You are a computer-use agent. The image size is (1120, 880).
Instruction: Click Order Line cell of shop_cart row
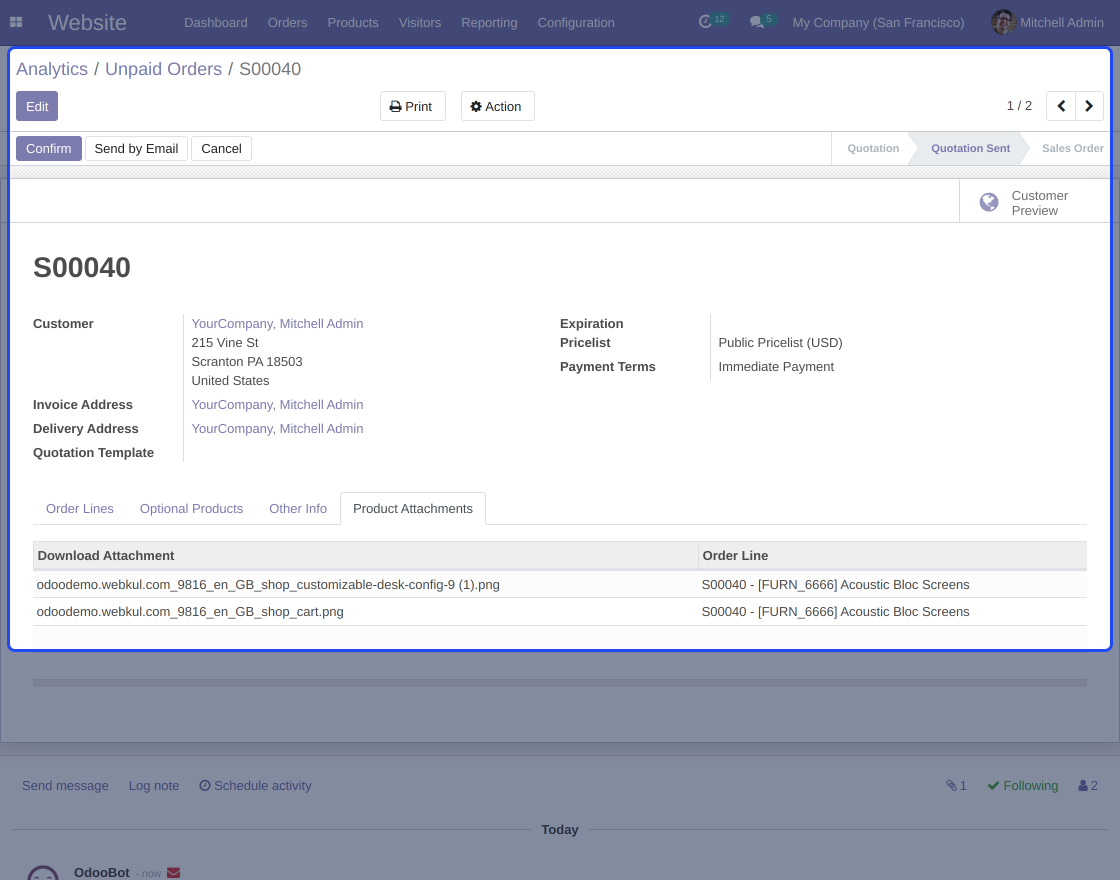point(893,612)
